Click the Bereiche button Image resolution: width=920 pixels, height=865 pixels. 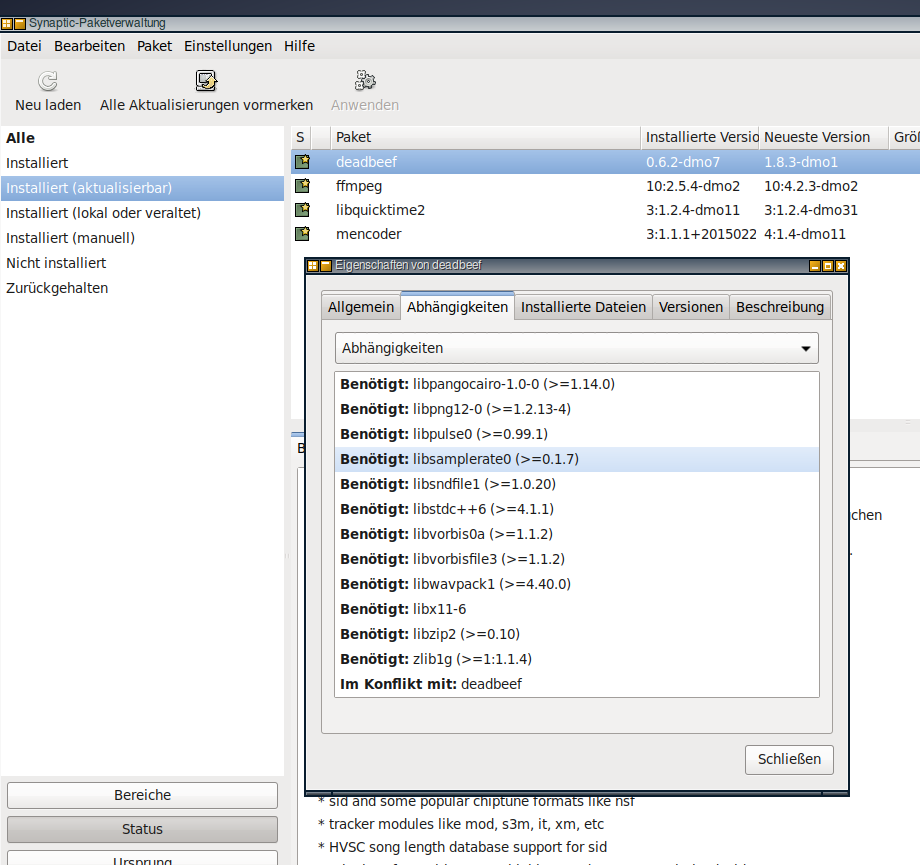tap(142, 795)
